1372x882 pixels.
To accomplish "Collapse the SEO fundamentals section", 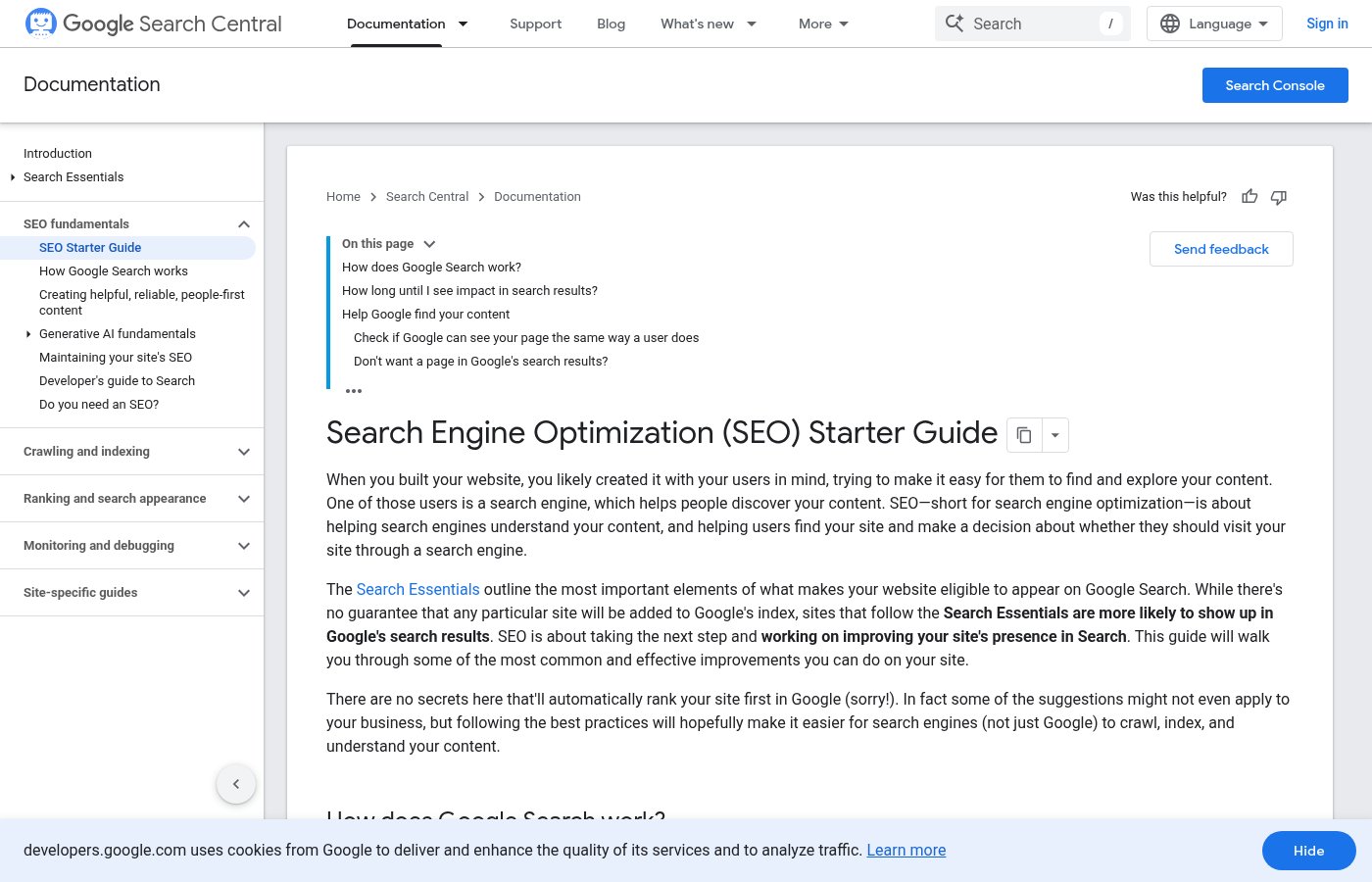I will click(x=244, y=224).
